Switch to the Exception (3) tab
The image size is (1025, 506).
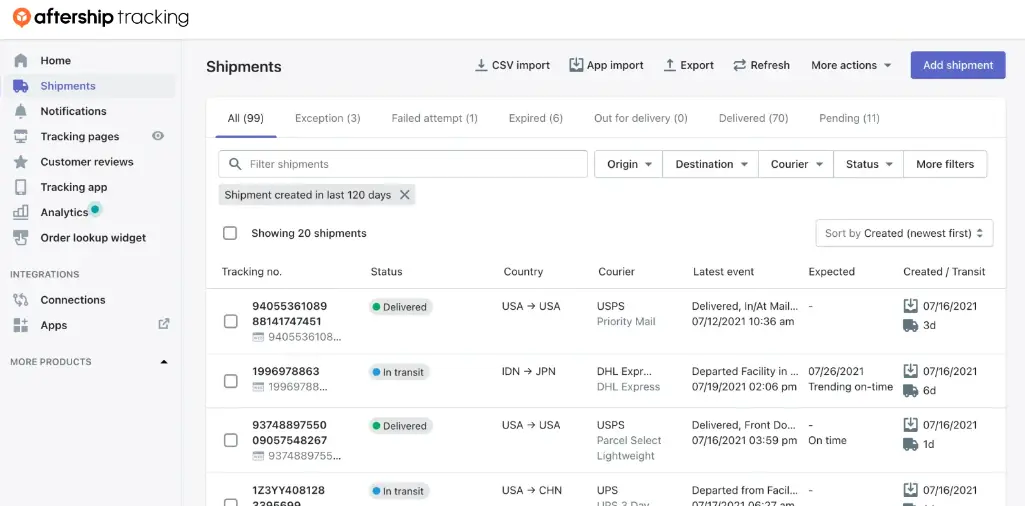point(328,118)
